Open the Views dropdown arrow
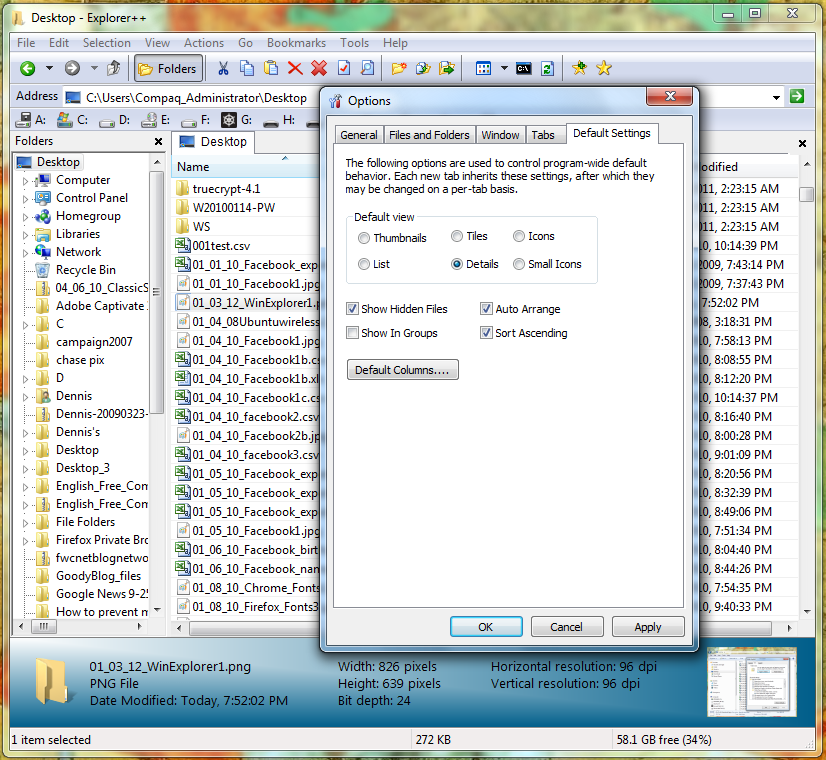Screen dimensions: 826x760 click(504, 68)
